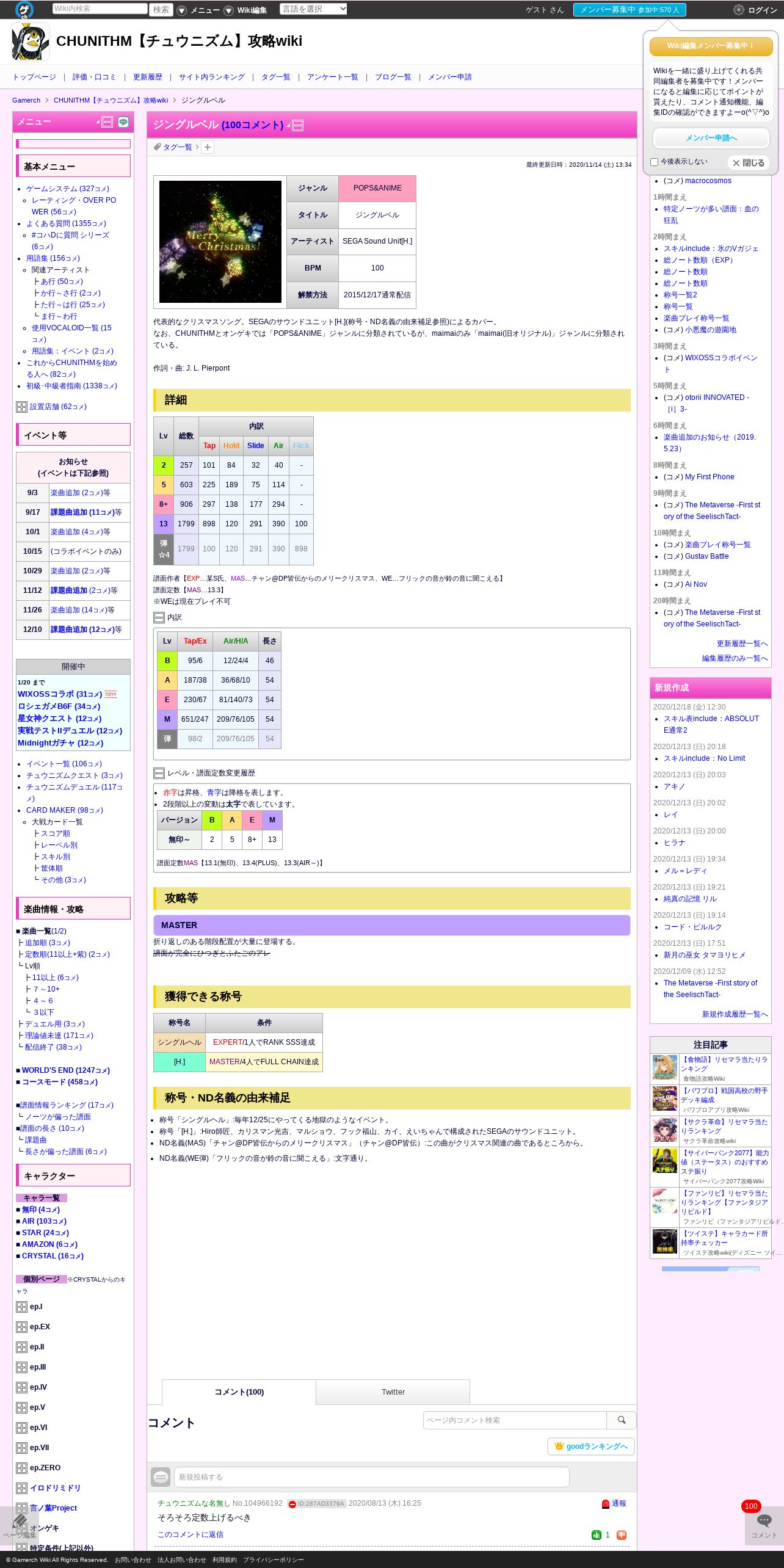Viewport: 784px width, 1568px height.
Task: Click the magnifier icon for comment search
Action: (x=622, y=1420)
